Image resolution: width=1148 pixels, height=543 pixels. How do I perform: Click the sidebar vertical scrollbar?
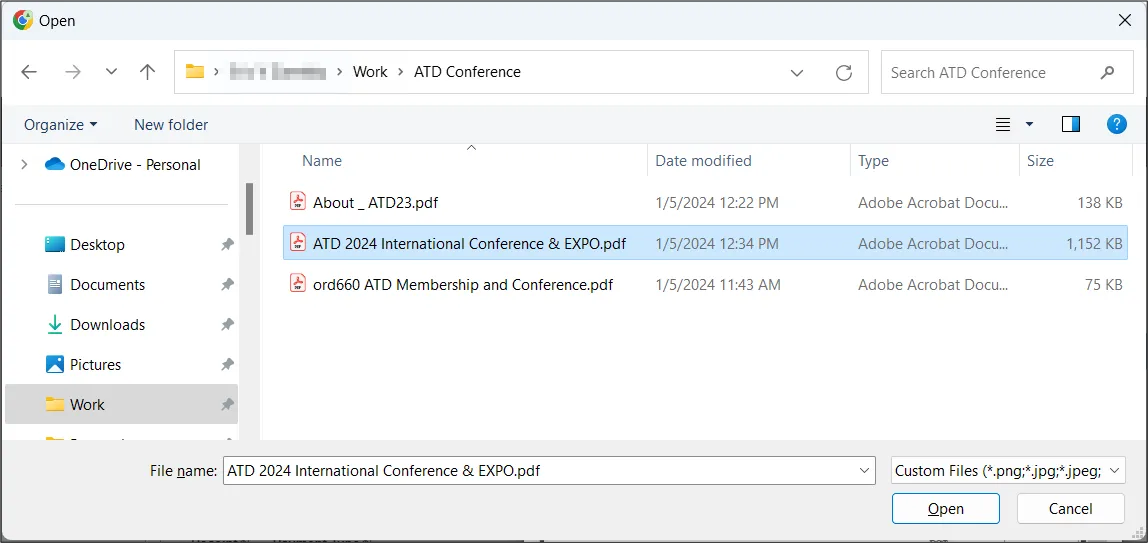(x=250, y=209)
